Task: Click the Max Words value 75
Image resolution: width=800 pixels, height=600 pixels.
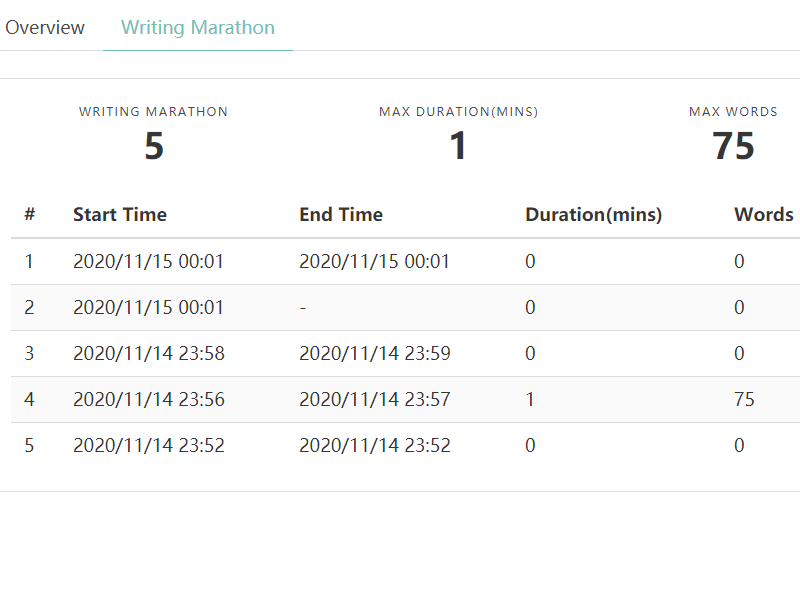Action: click(x=733, y=146)
